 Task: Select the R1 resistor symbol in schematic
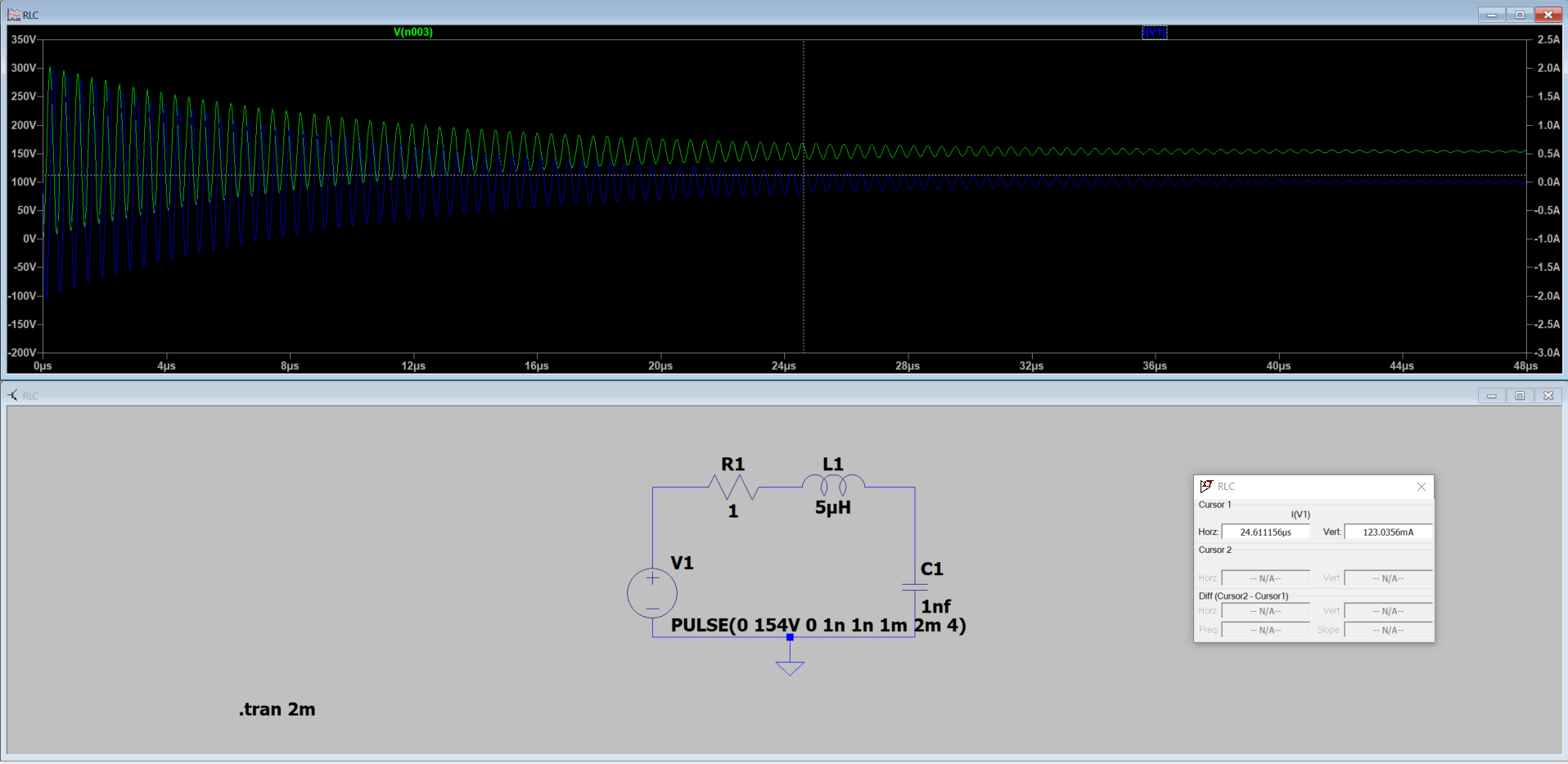(x=733, y=488)
